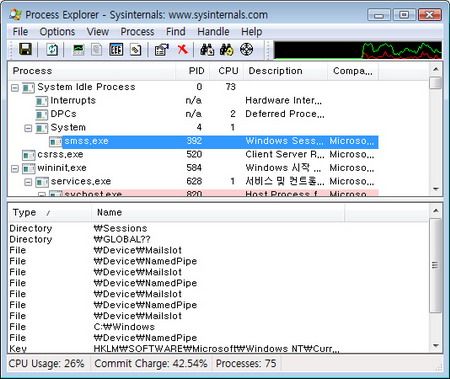Open the View menu
Screen dimensions: 450x379
pyautogui.click(x=98, y=32)
